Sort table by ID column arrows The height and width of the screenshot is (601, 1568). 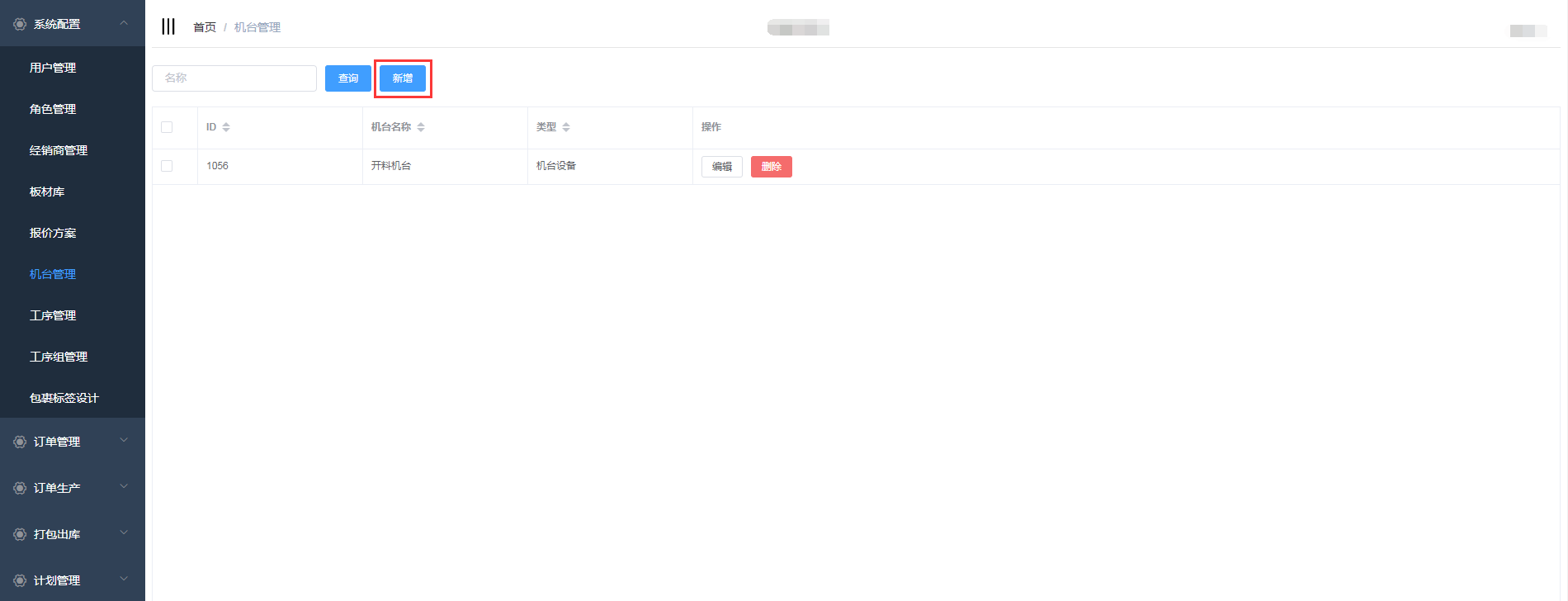tap(226, 127)
